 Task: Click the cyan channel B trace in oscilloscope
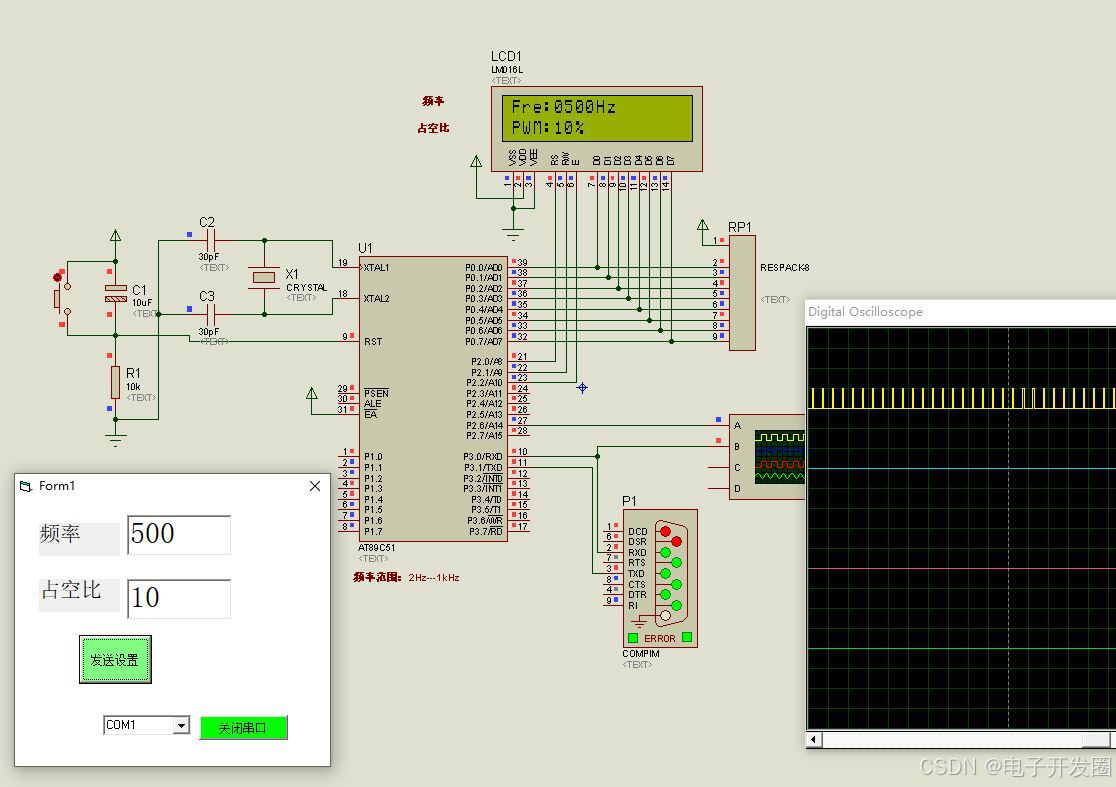click(962, 468)
